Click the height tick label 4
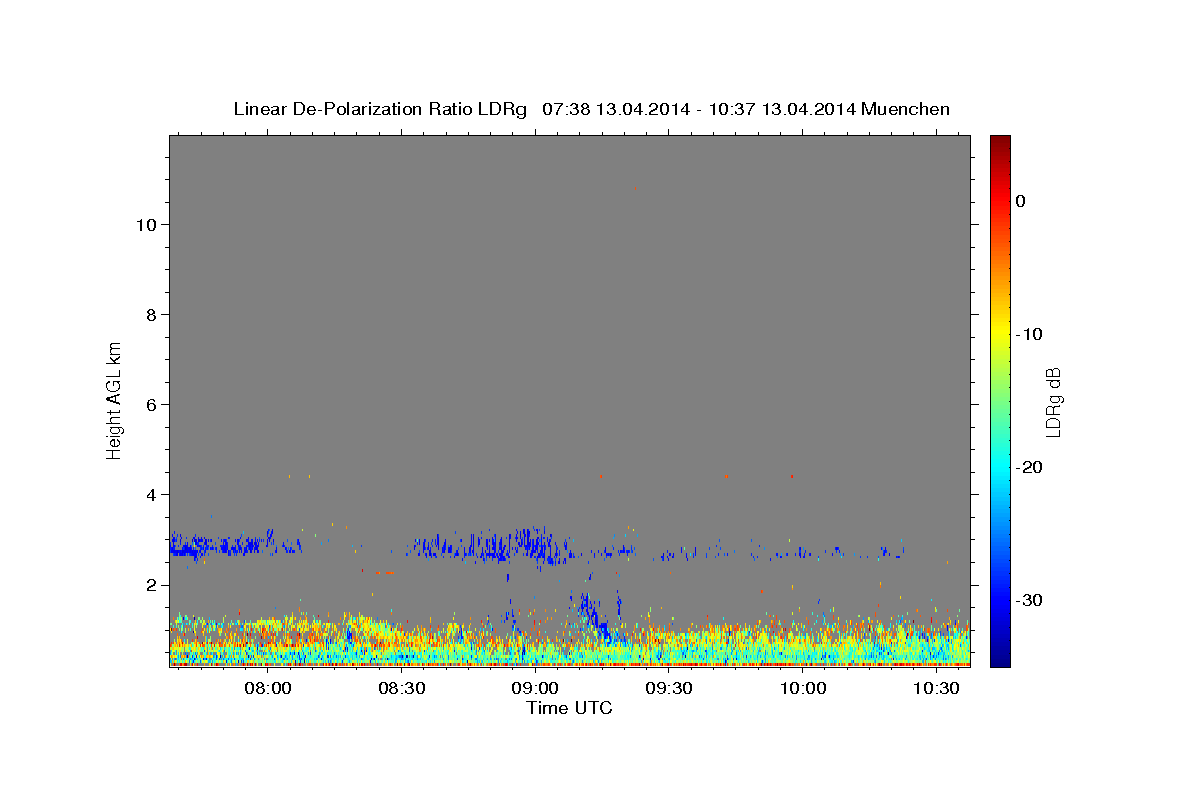This screenshot has width=1200, height=800. click(x=151, y=495)
